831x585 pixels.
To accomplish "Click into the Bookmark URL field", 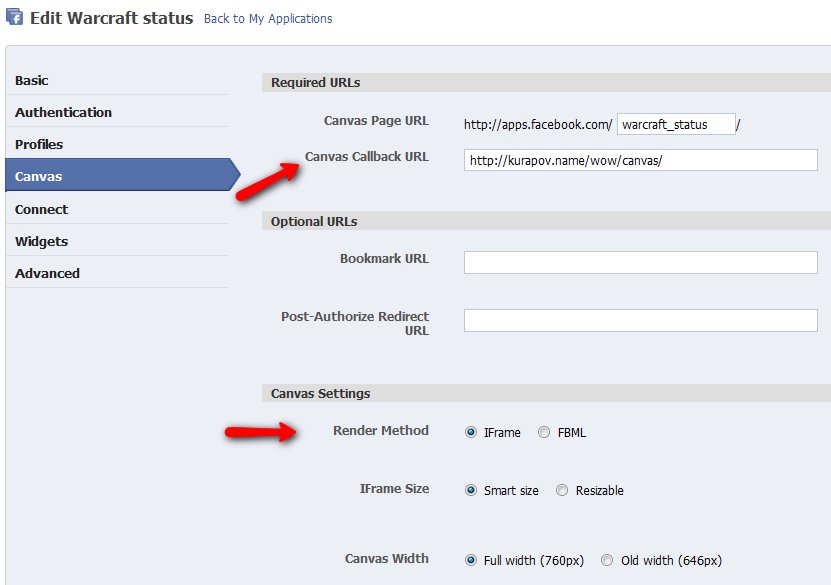I will [x=640, y=262].
